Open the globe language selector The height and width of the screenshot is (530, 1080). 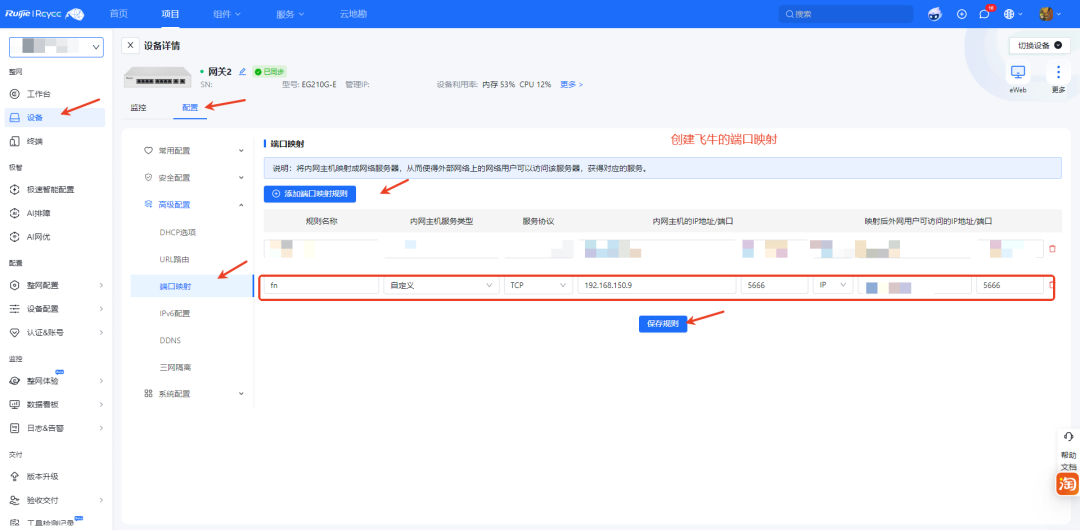1012,14
